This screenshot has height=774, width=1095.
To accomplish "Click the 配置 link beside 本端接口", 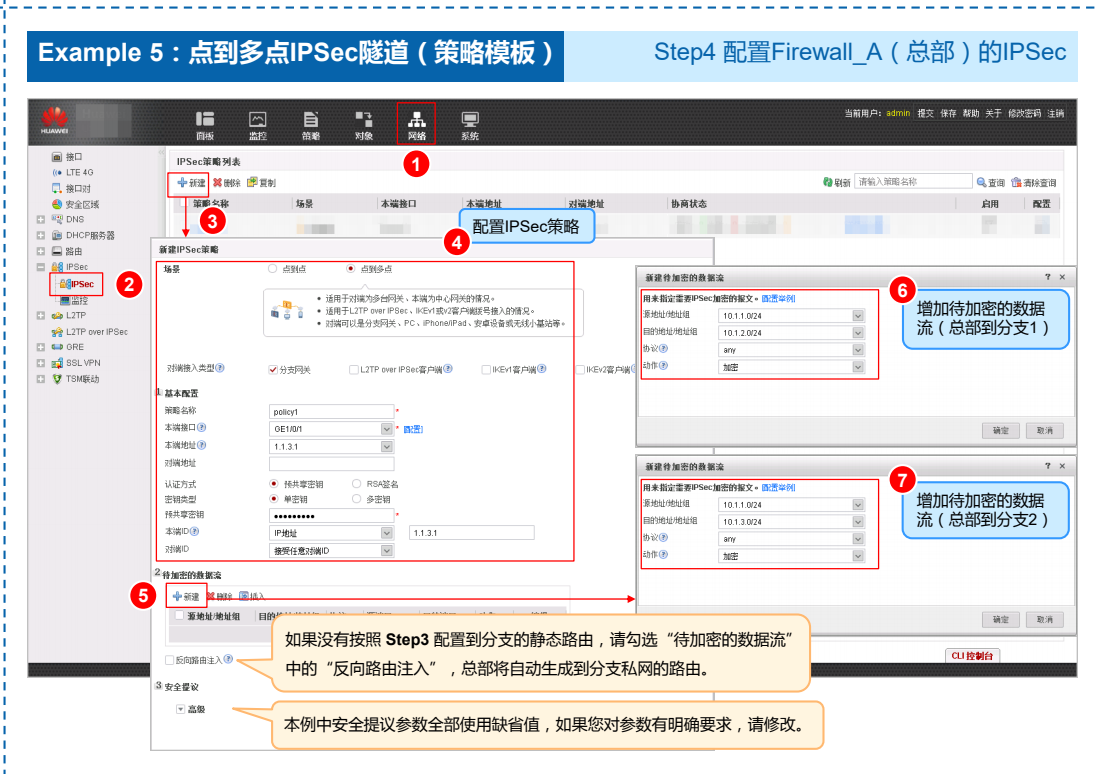I will pos(413,429).
